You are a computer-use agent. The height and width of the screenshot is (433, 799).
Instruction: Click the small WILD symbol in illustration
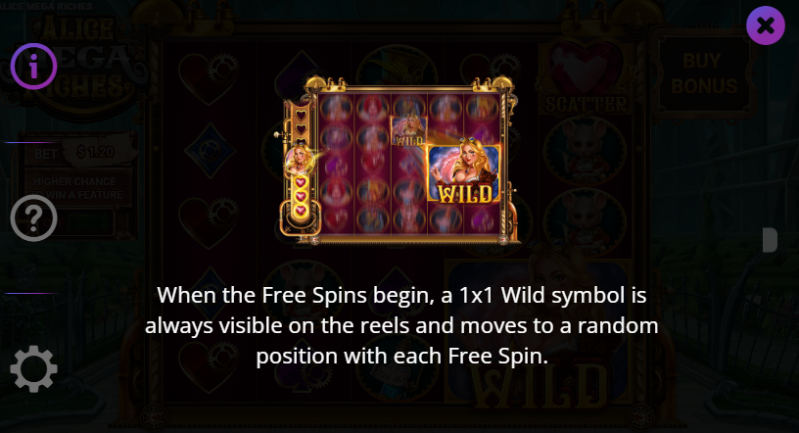(408, 131)
